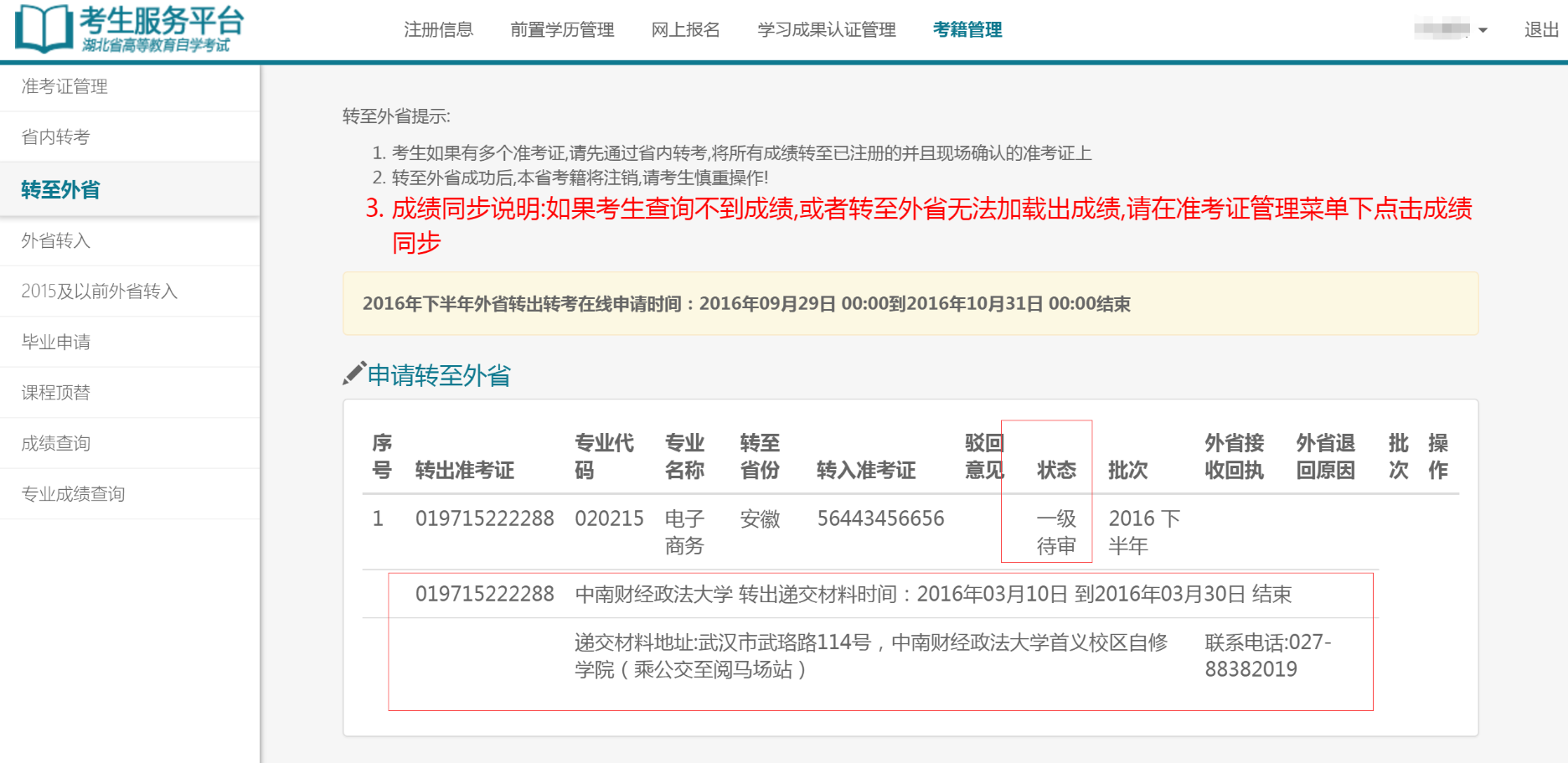Go to the 网上报名 menu
This screenshot has width=1568, height=763.
pyautogui.click(x=685, y=30)
